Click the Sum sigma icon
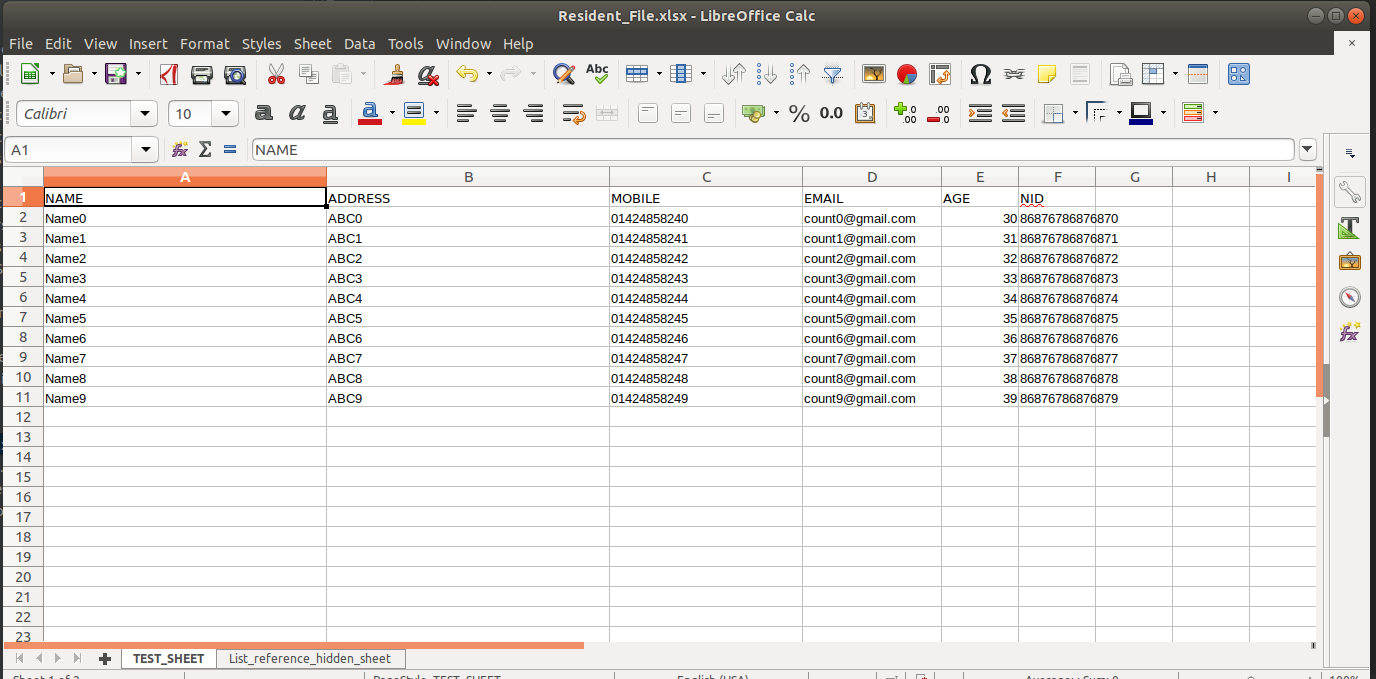1376x679 pixels. point(205,150)
